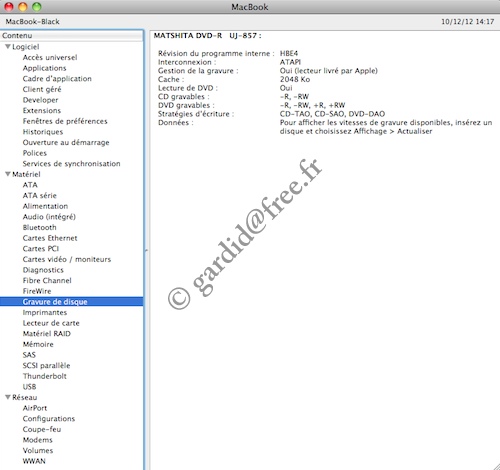Image resolution: width=500 pixels, height=470 pixels.
Task: Show the Coupe-feu settings entry
Action: point(42,429)
